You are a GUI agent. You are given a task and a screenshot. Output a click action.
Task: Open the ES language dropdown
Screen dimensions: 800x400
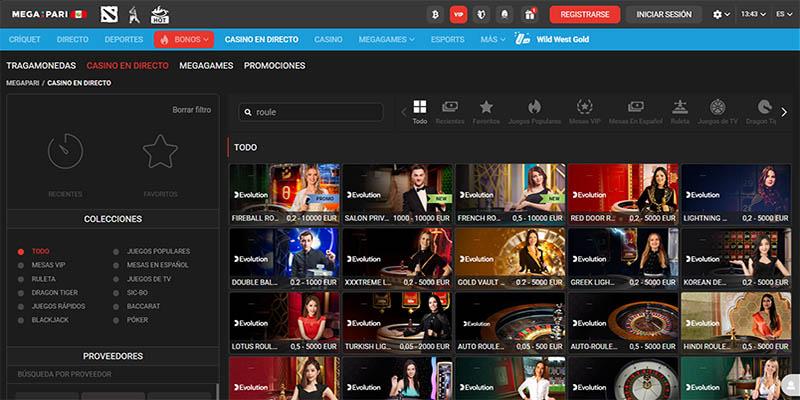784,14
